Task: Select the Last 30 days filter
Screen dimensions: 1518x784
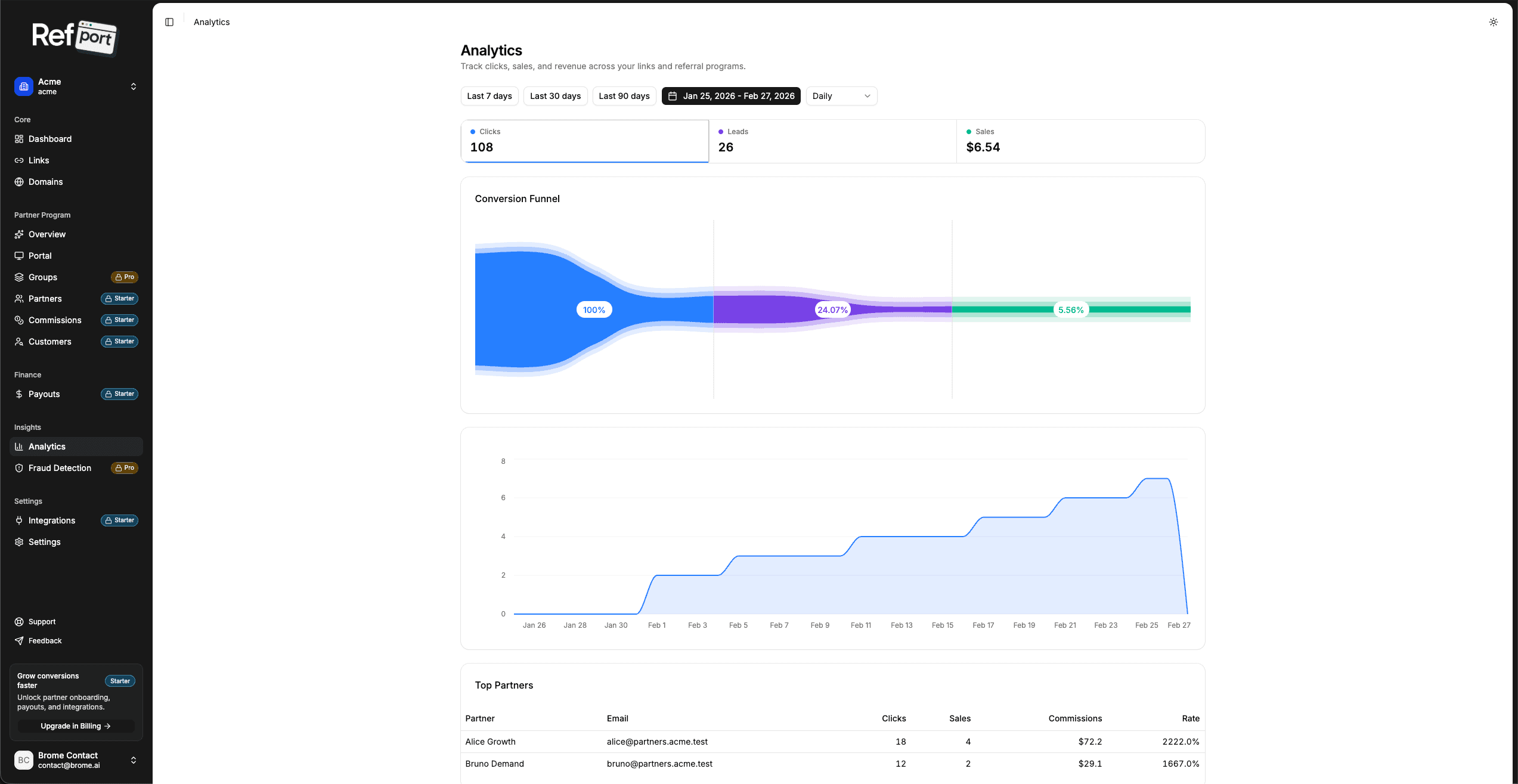Action: click(x=555, y=95)
